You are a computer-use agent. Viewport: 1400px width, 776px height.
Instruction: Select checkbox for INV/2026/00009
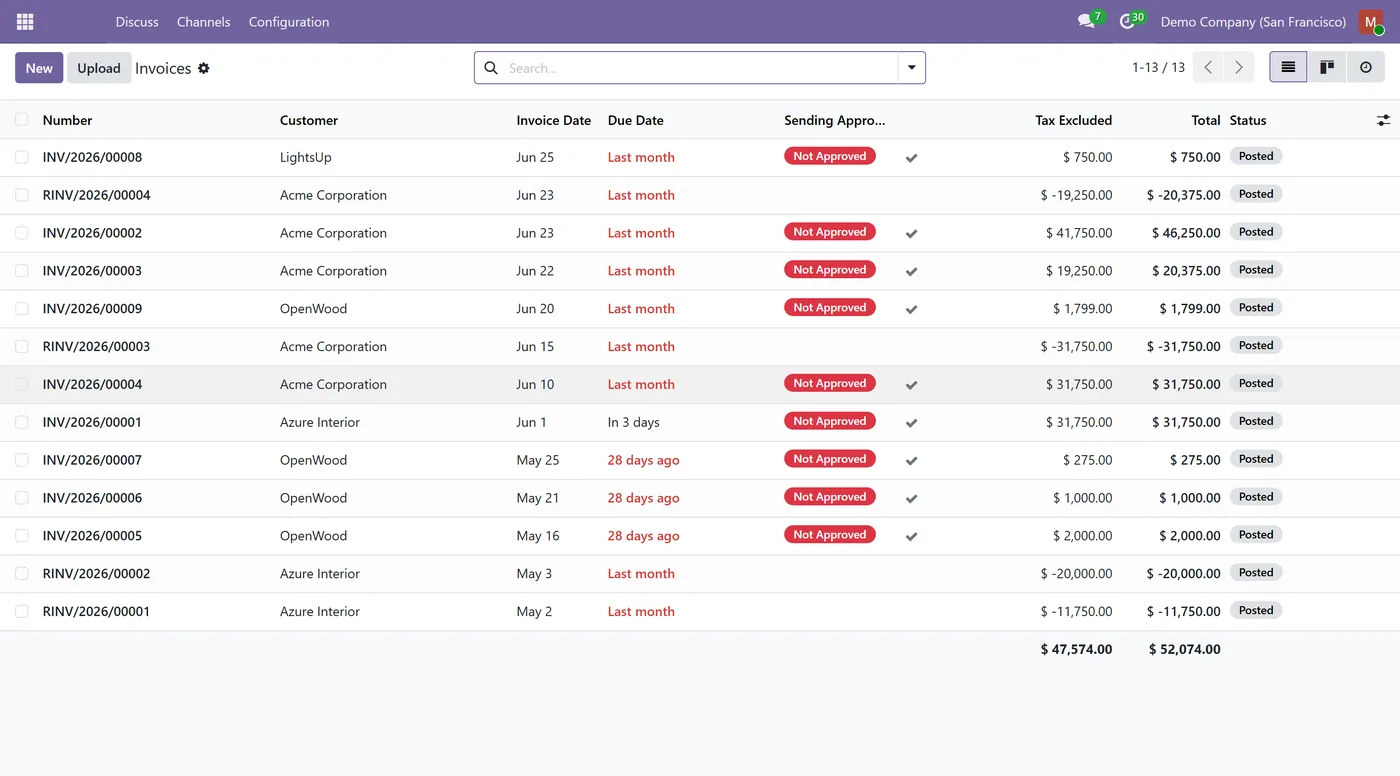click(22, 309)
